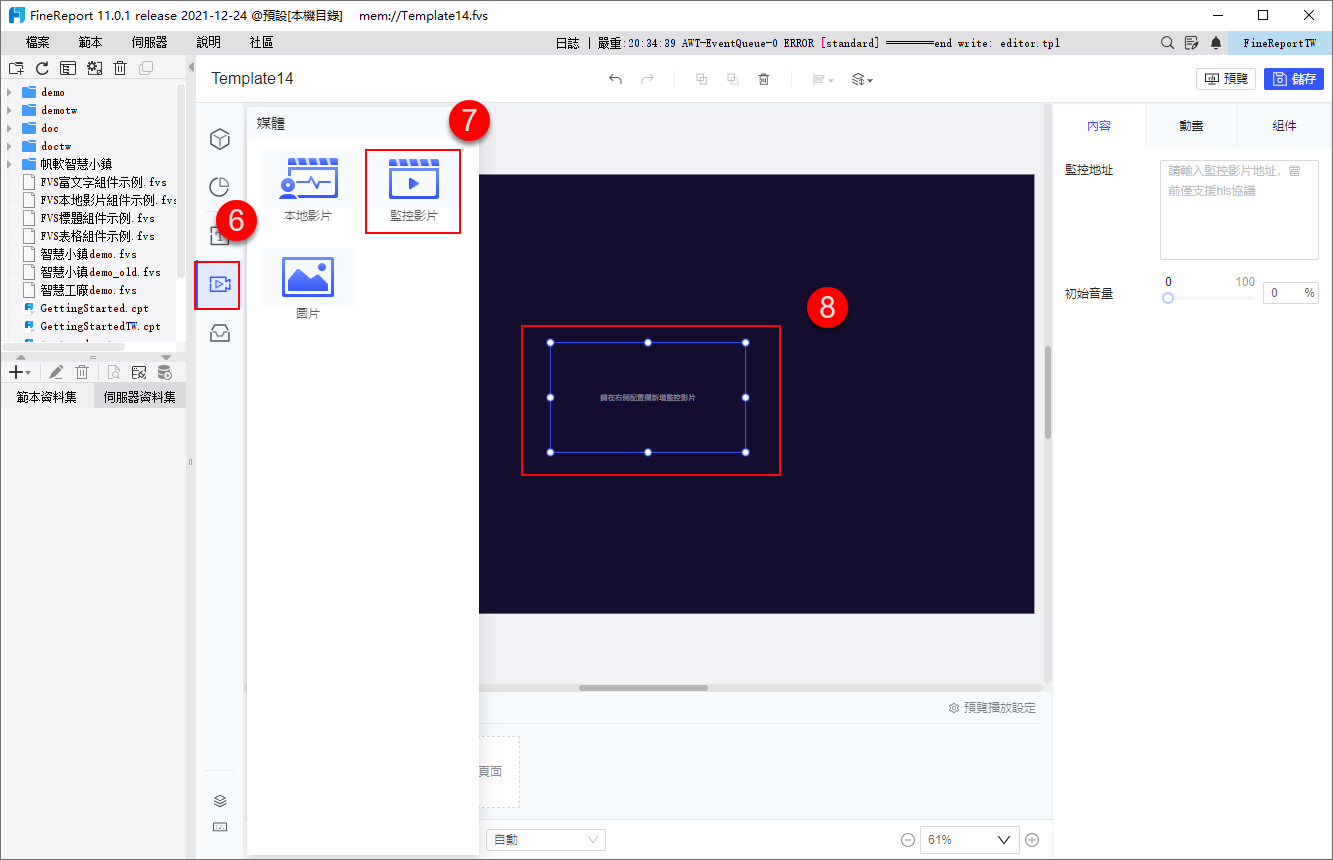Click the undo arrow in toolbar
This screenshot has height=860, width=1333.
click(x=615, y=79)
